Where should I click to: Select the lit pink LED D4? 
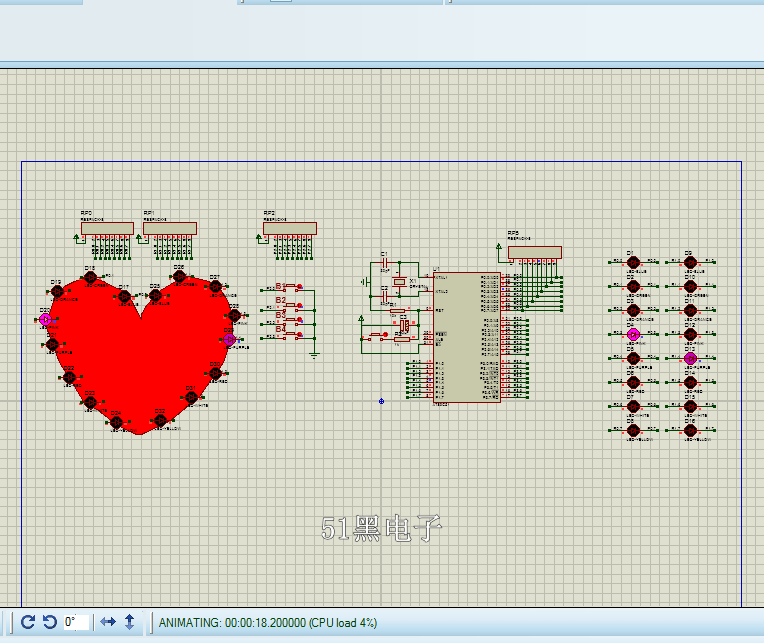click(x=633, y=334)
